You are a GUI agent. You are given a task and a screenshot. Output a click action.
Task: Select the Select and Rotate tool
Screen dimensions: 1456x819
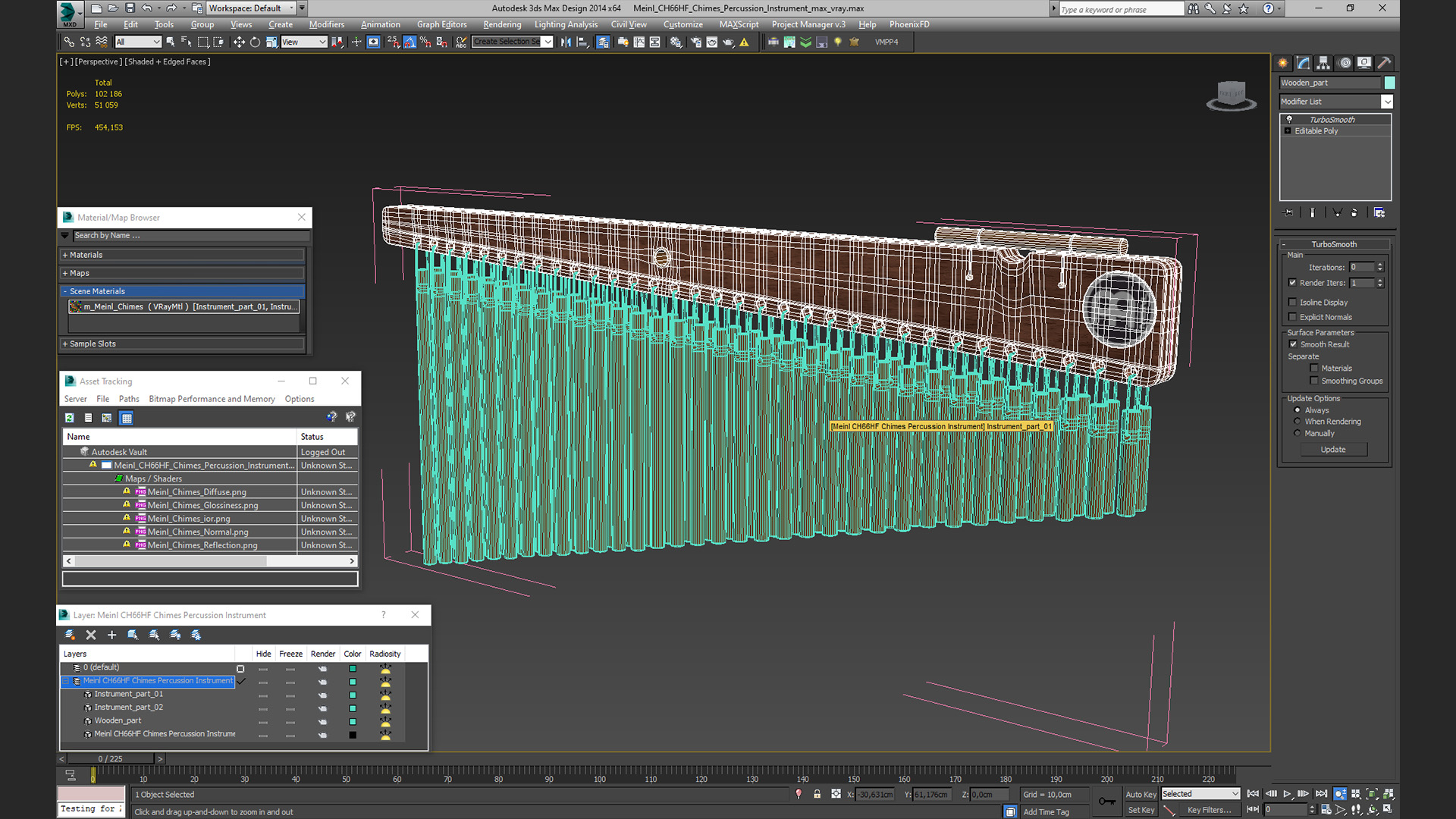coord(255,42)
